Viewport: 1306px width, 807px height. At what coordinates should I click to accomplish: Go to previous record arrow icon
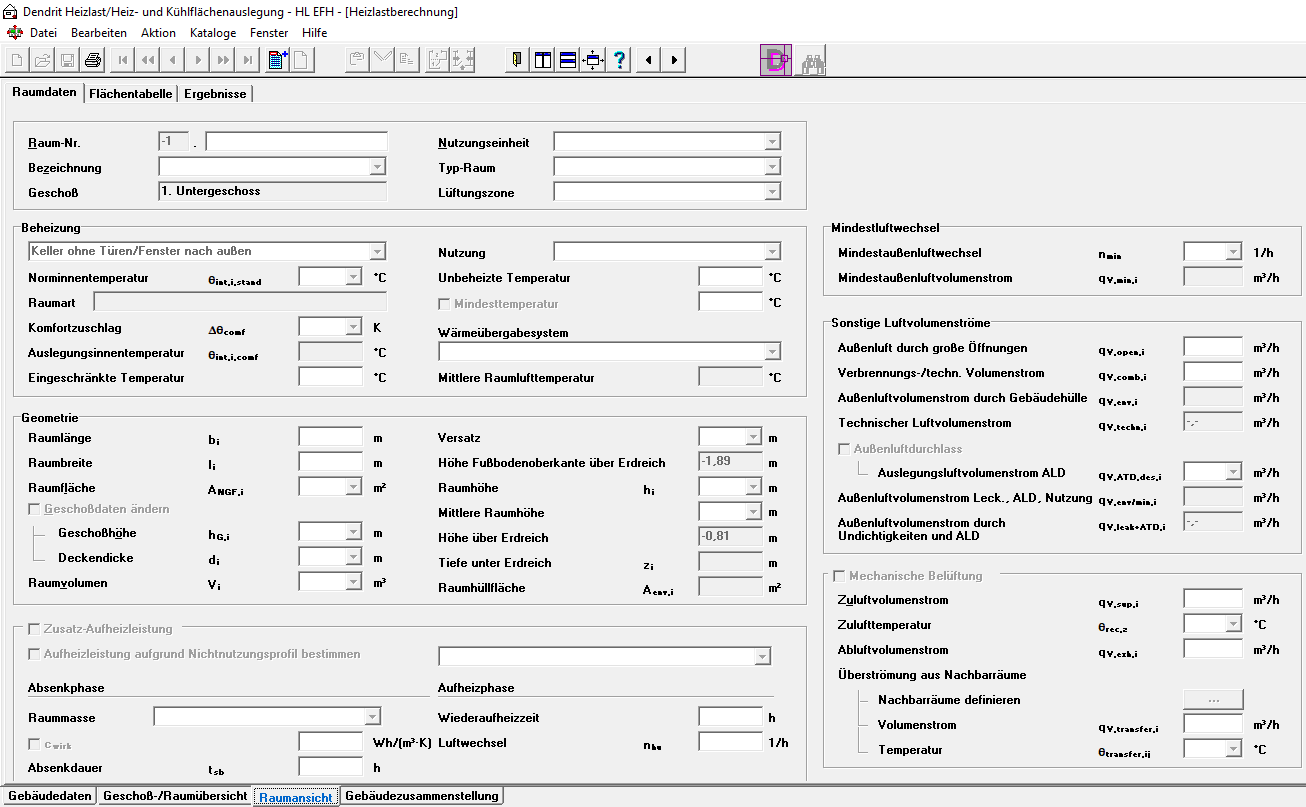tap(173, 60)
